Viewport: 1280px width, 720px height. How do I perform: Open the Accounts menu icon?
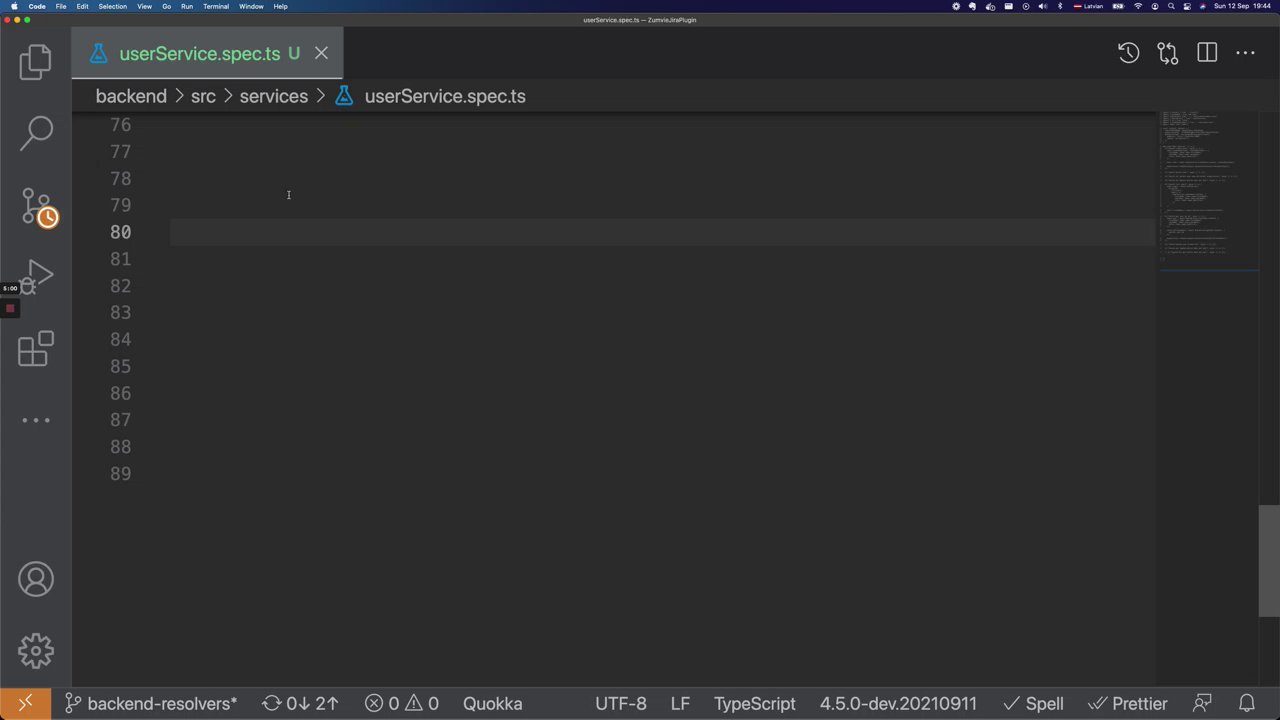tap(36, 580)
